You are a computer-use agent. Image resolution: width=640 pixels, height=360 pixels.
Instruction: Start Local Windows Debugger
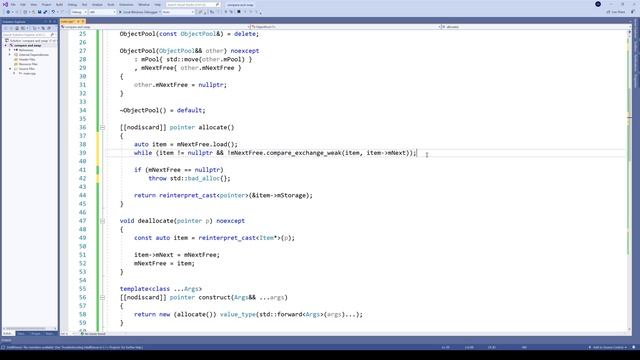coord(139,12)
